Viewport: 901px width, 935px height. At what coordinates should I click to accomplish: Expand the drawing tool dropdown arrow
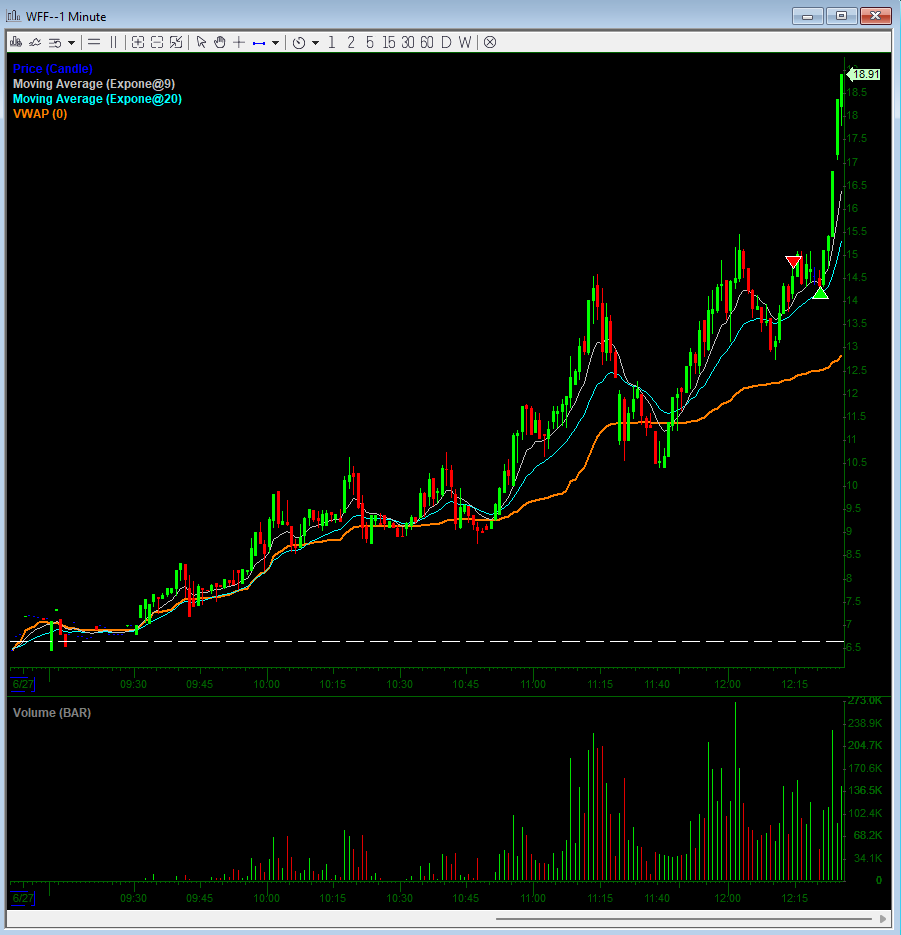(x=275, y=42)
